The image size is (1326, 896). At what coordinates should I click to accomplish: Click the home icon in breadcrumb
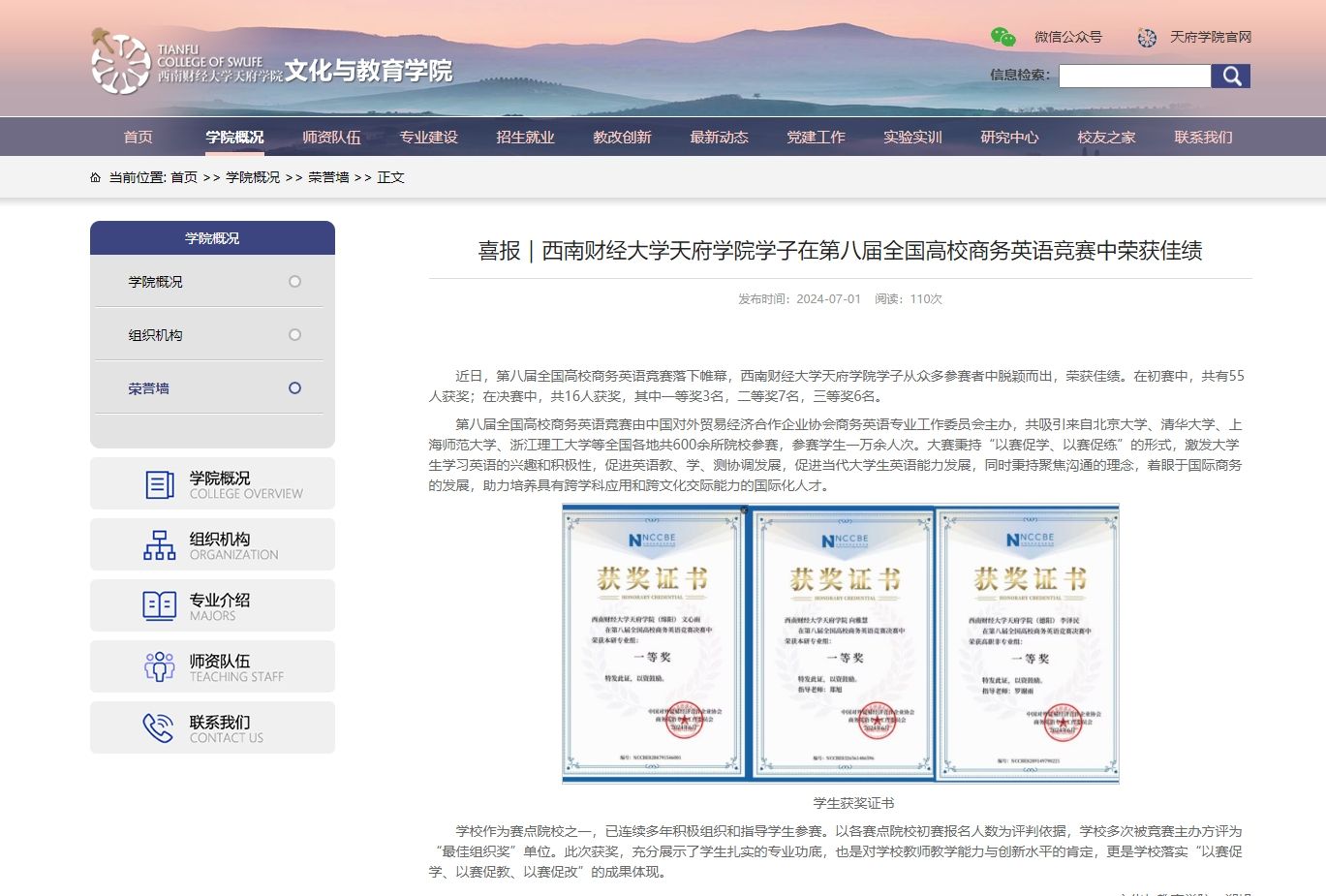pyautogui.click(x=95, y=177)
